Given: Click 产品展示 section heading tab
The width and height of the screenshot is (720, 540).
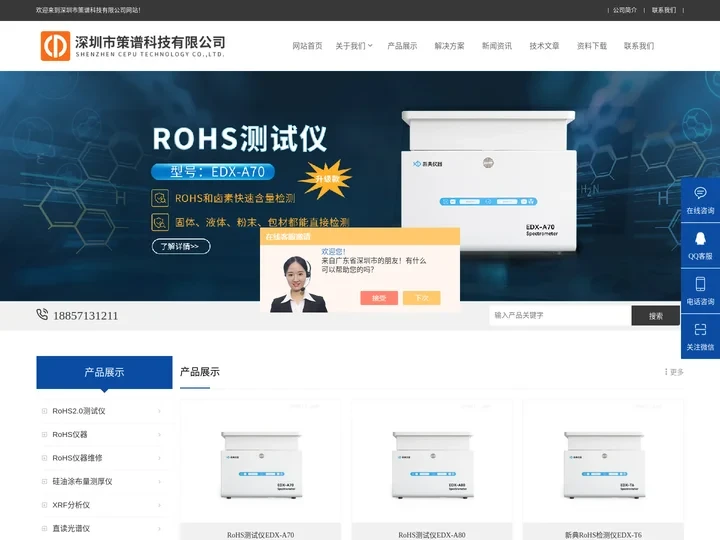Looking at the screenshot, I should coord(200,372).
